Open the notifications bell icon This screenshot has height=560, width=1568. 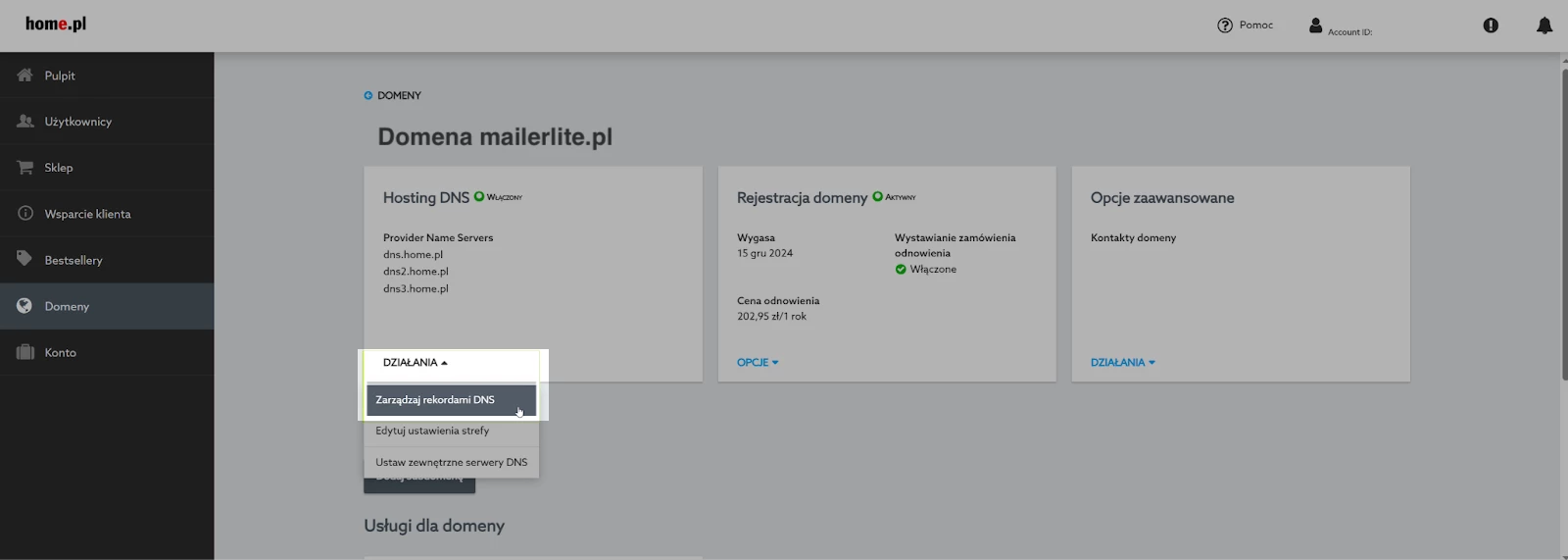coord(1543,25)
